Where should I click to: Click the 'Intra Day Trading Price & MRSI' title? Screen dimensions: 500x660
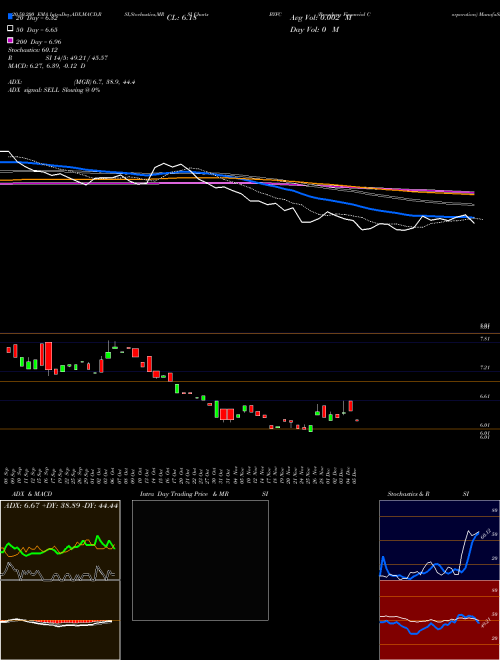click(x=205, y=494)
